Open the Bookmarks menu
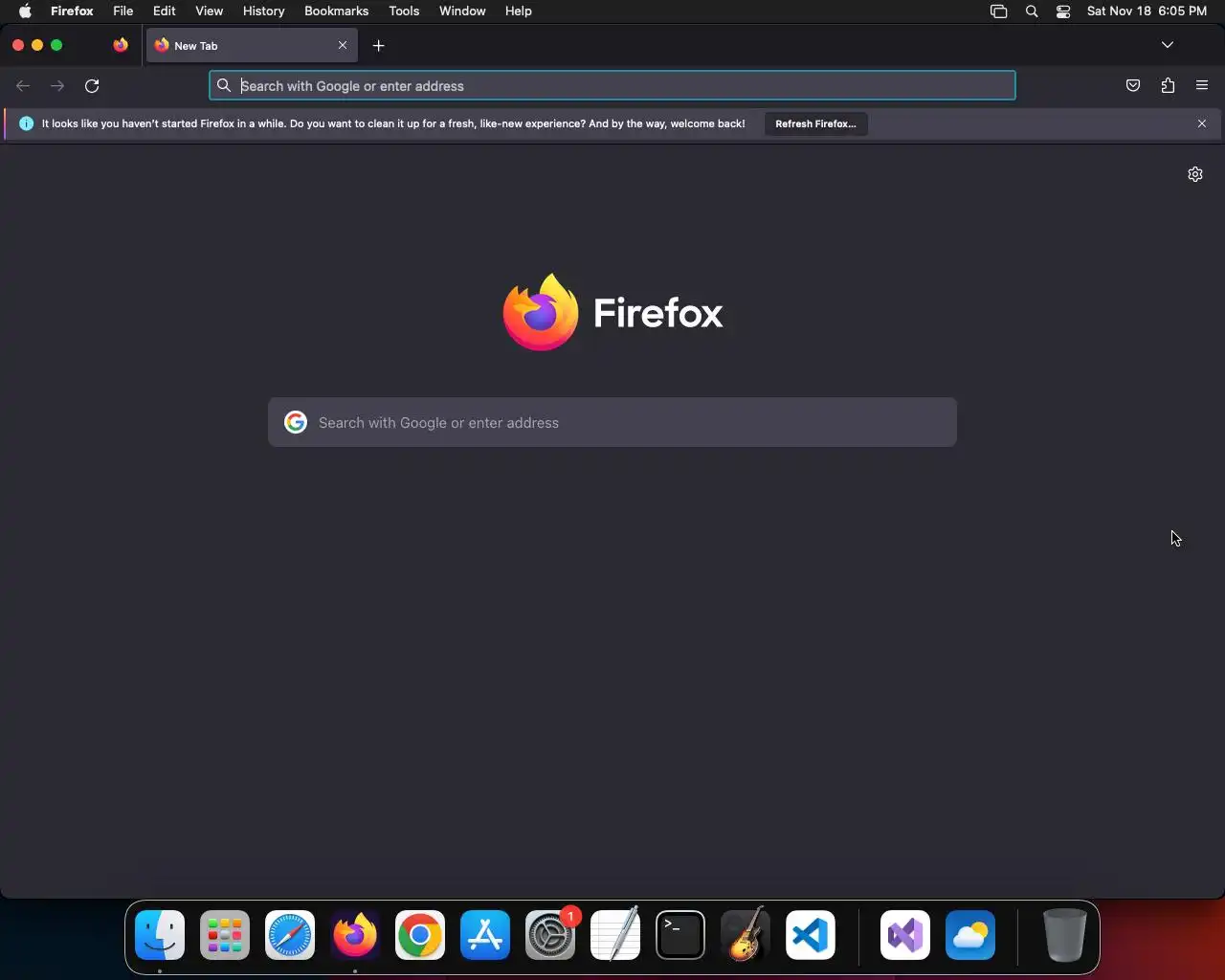Screen dimensions: 1225x980 pyautogui.click(x=336, y=11)
